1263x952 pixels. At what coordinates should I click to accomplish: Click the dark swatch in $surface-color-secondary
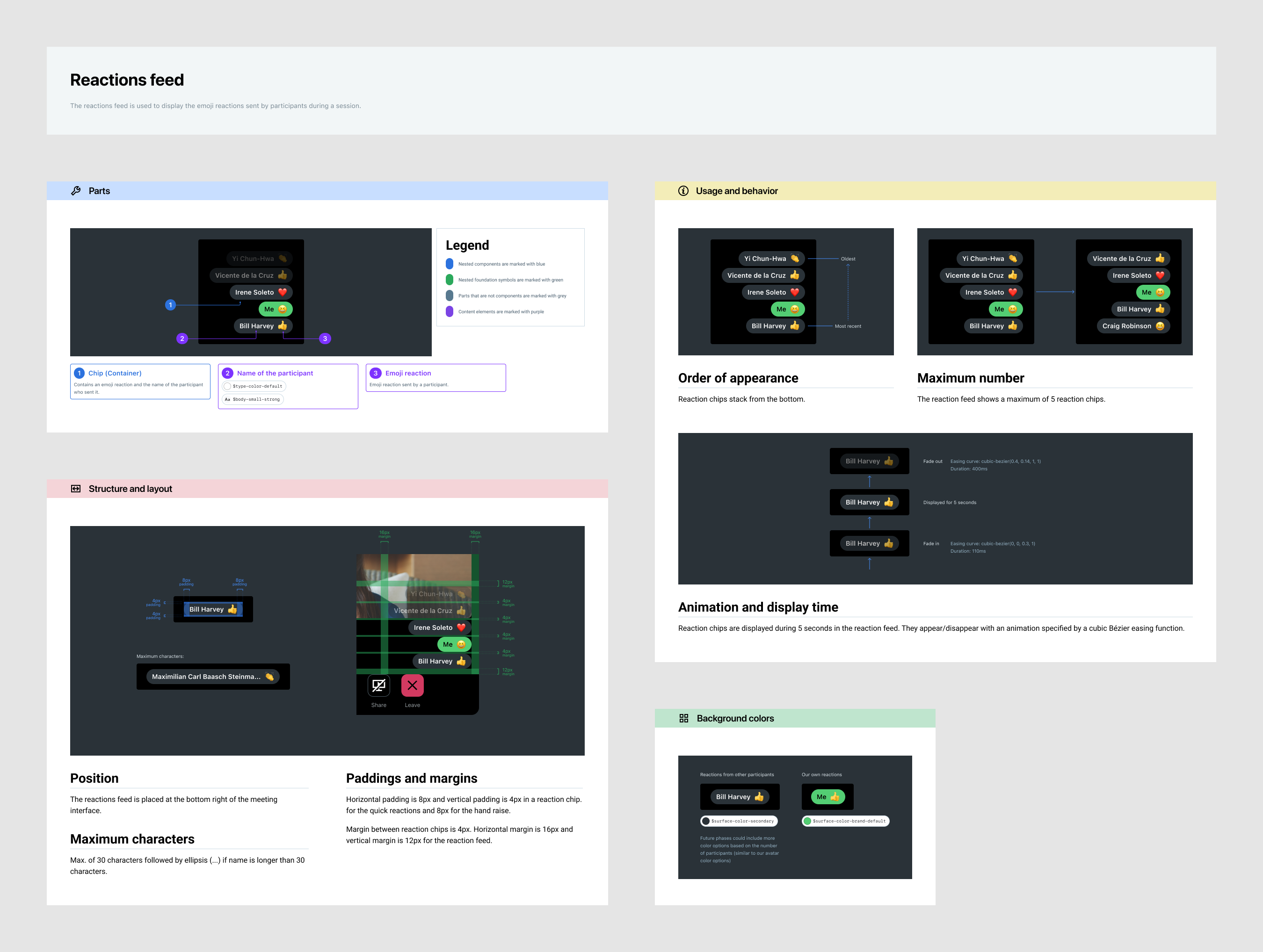706,821
